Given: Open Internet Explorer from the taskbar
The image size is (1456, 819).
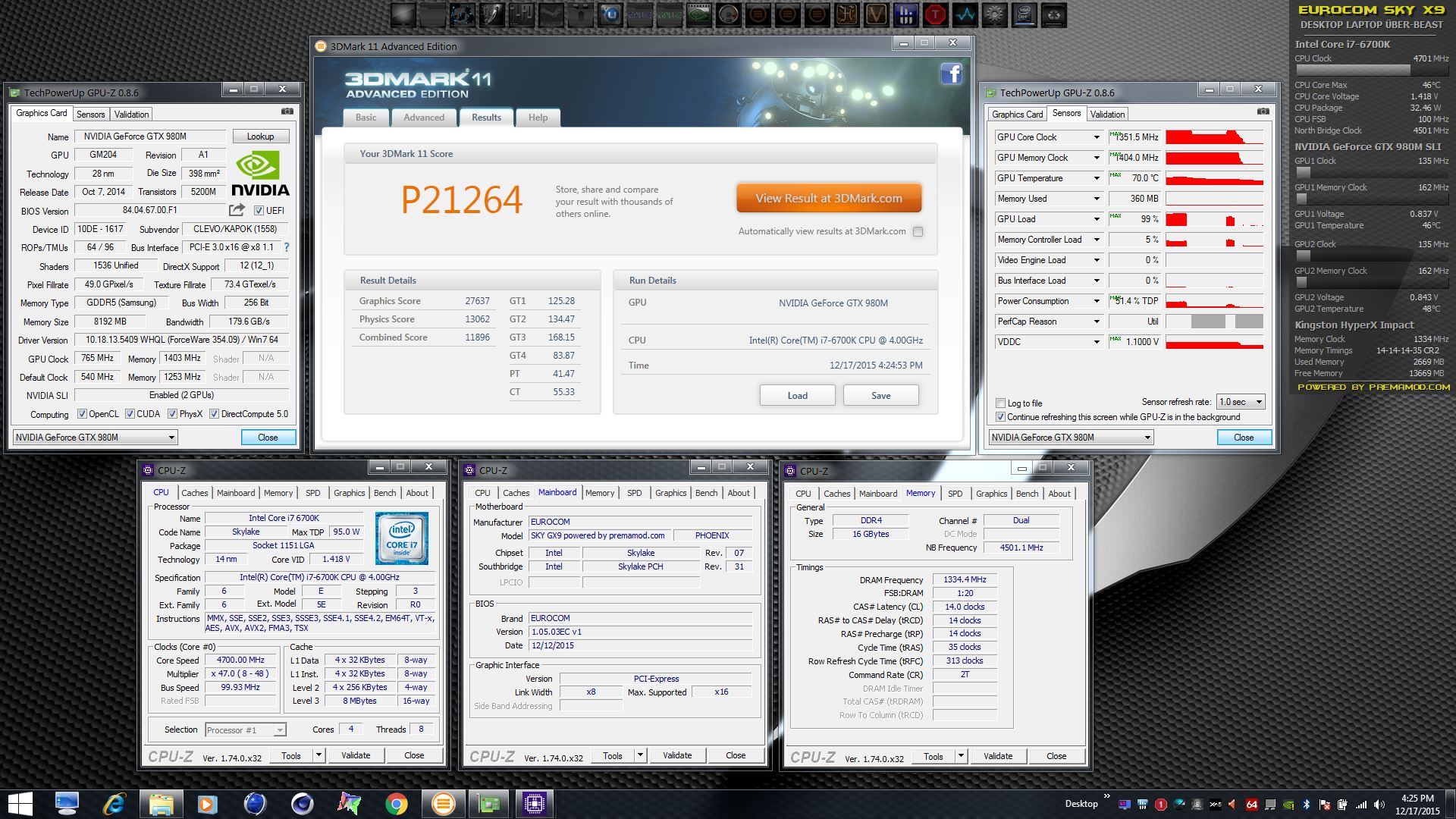Looking at the screenshot, I should [114, 803].
